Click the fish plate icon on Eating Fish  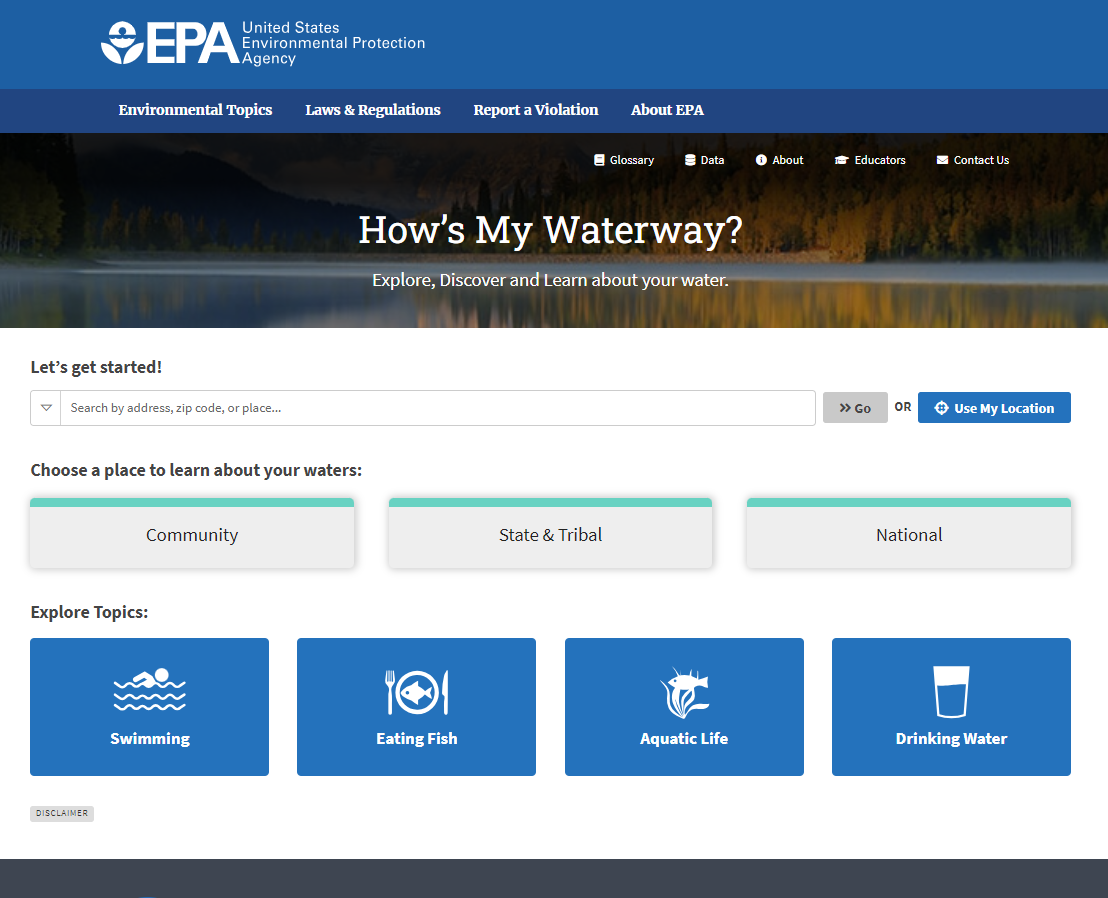417,692
